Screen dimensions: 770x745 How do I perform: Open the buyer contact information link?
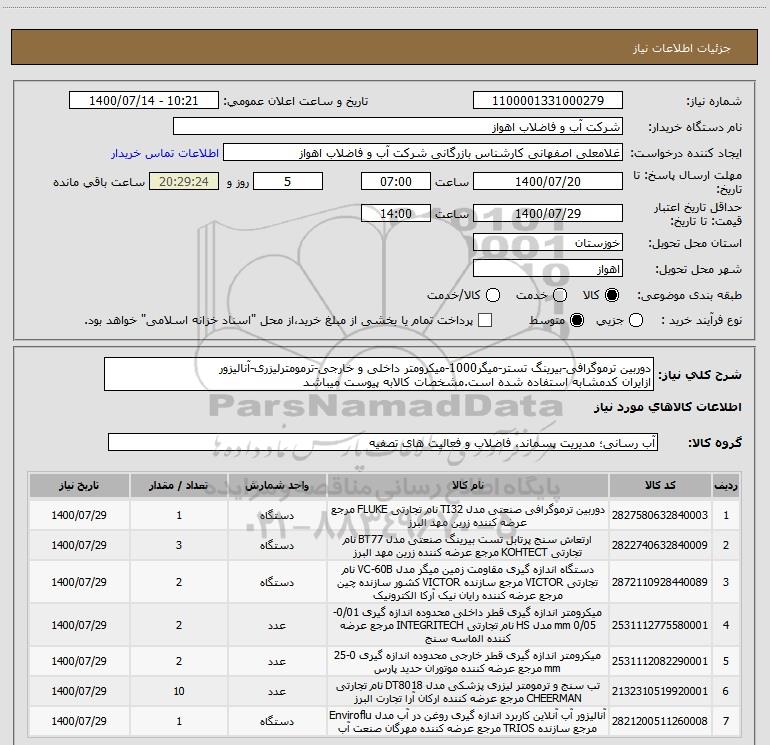[x=165, y=153]
